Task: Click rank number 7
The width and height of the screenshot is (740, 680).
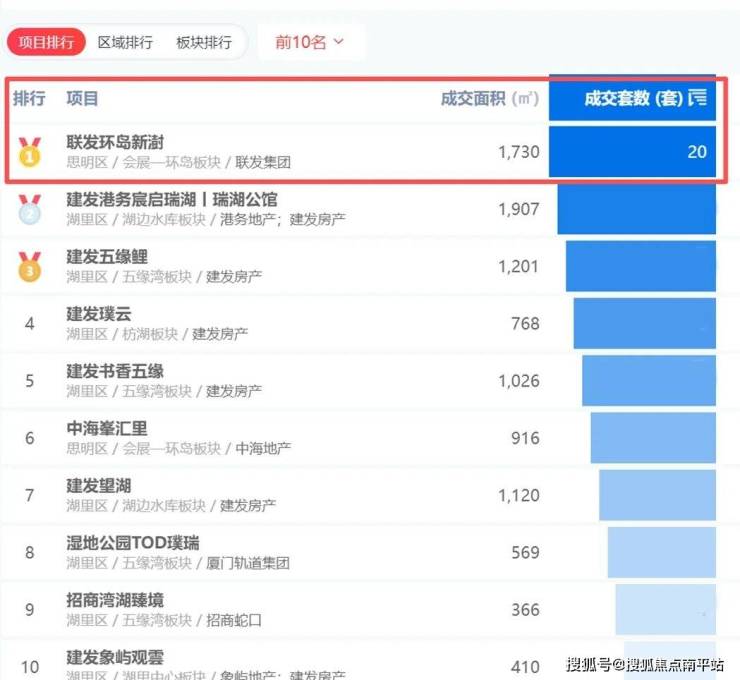Action: tap(29, 495)
